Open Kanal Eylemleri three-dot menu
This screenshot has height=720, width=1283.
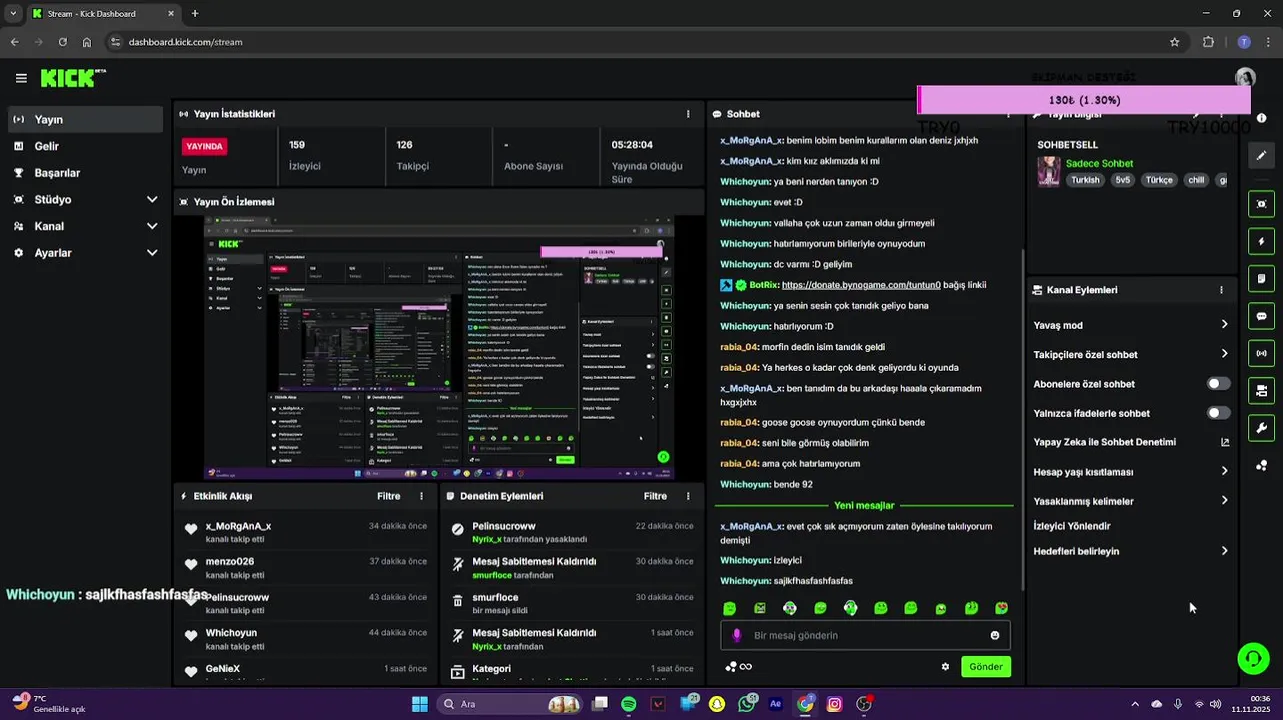[x=1221, y=290]
